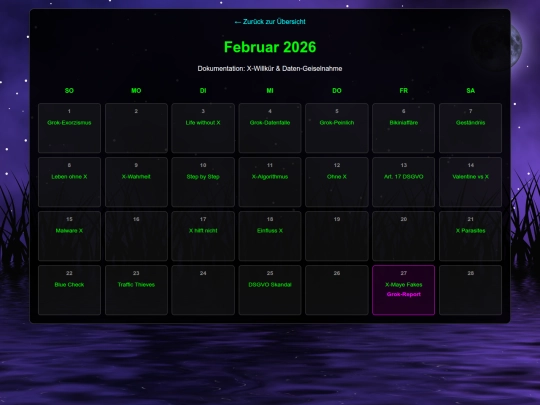Click the DO weekday header
Image resolution: width=540 pixels, height=405 pixels.
pos(336,91)
